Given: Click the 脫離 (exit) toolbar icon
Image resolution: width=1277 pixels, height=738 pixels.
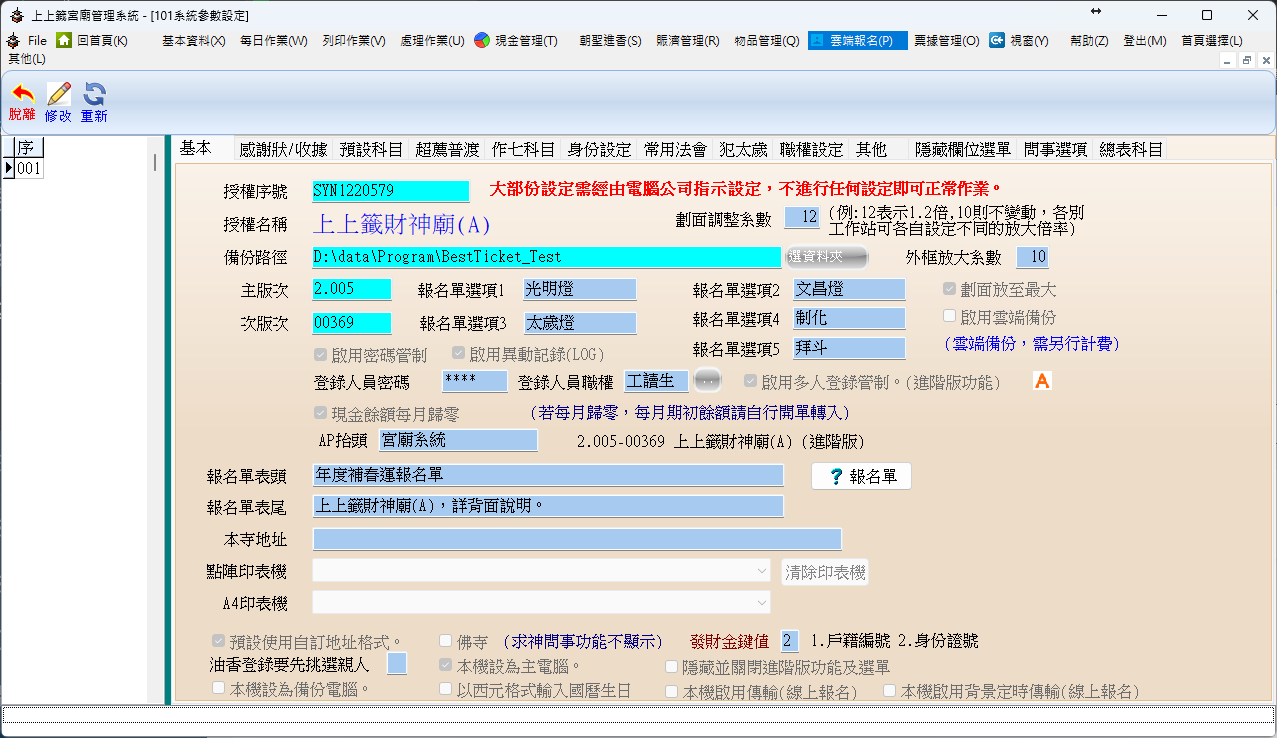Looking at the screenshot, I should point(21,95).
